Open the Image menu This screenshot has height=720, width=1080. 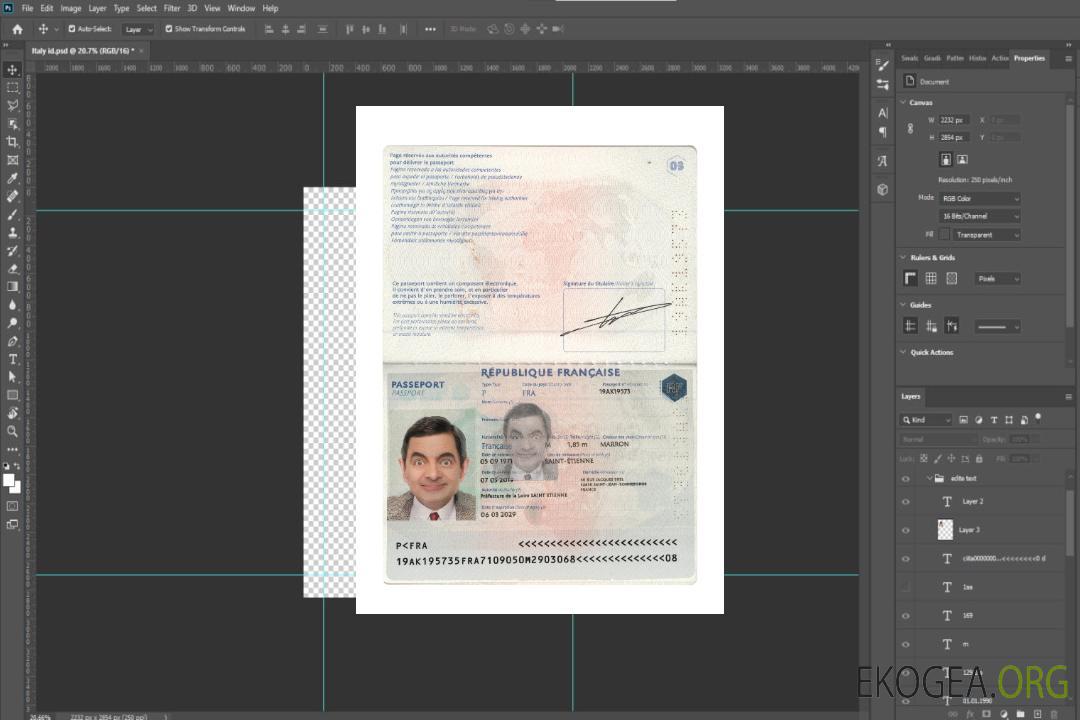click(x=71, y=8)
